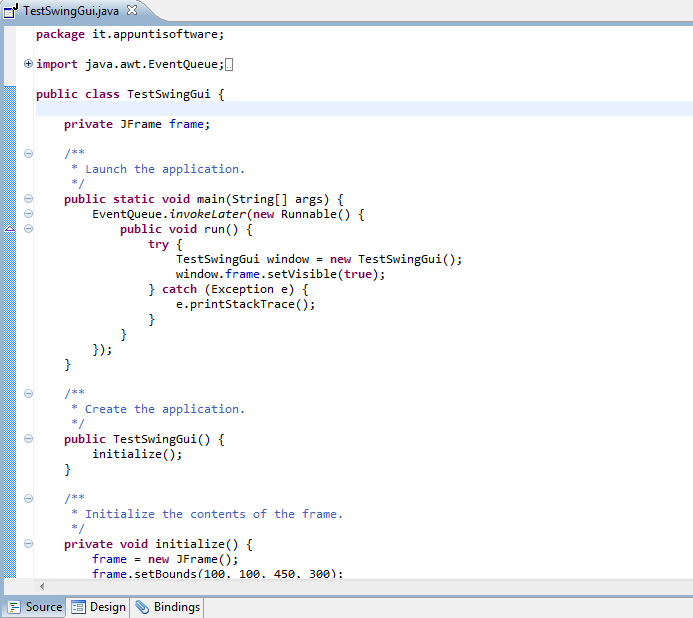693x618 pixels.
Task: Collapse the 'Create the application' comment
Action: [x=28, y=393]
